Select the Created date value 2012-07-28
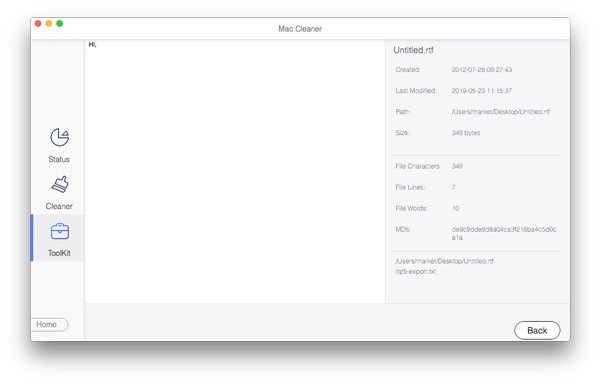 tap(481, 70)
